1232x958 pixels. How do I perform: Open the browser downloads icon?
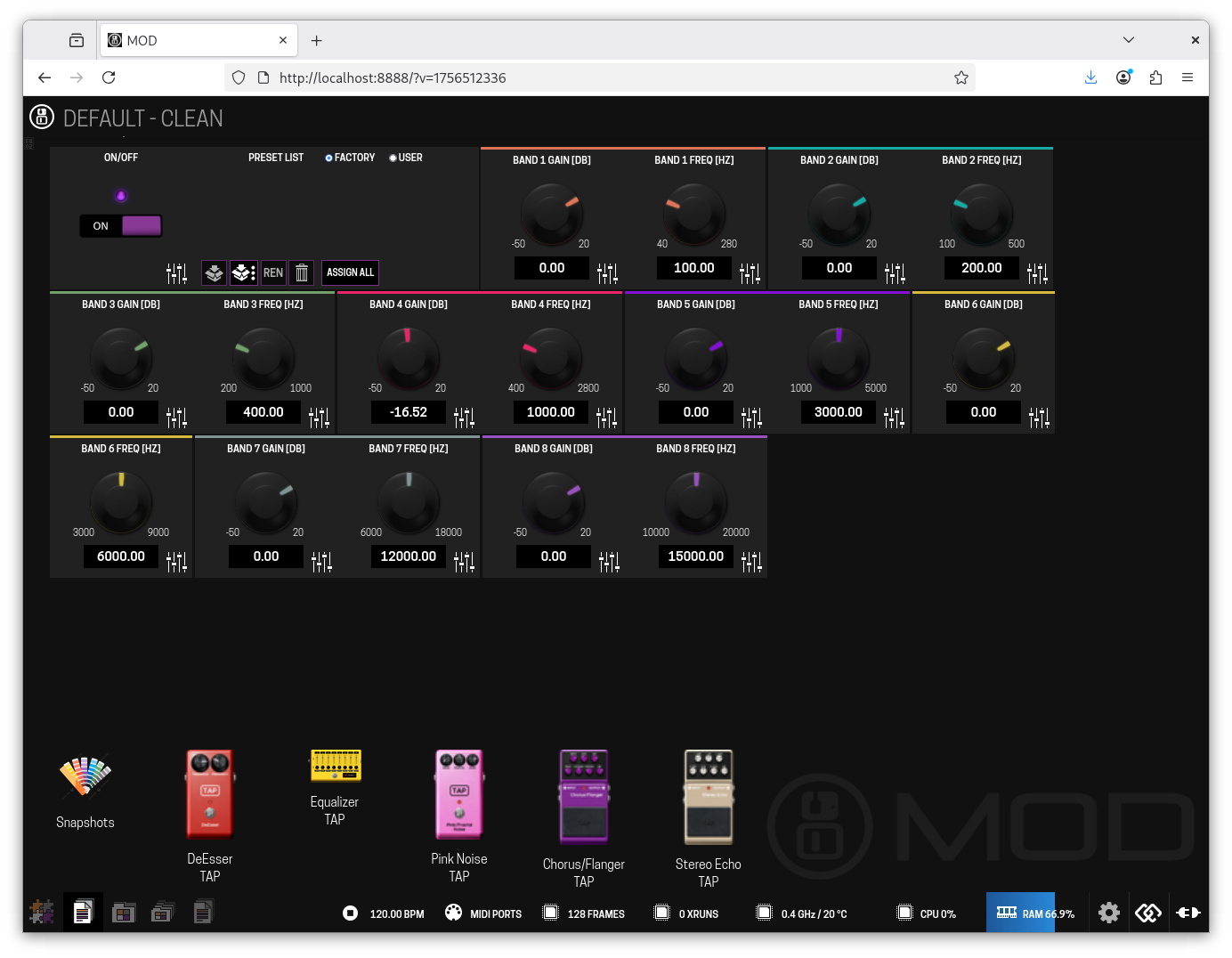point(1091,77)
